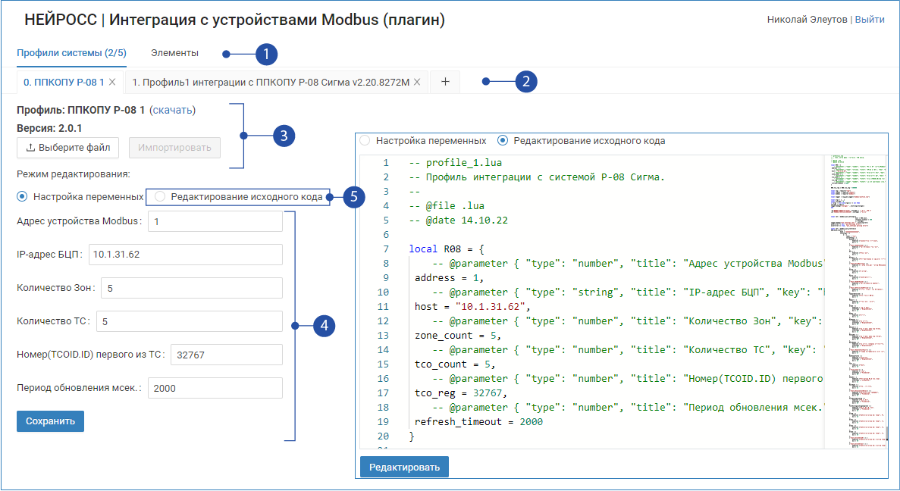The width and height of the screenshot is (900, 491).
Task: Close the ППКОПУ Р-08 1 profile tab
Action: [x=112, y=82]
